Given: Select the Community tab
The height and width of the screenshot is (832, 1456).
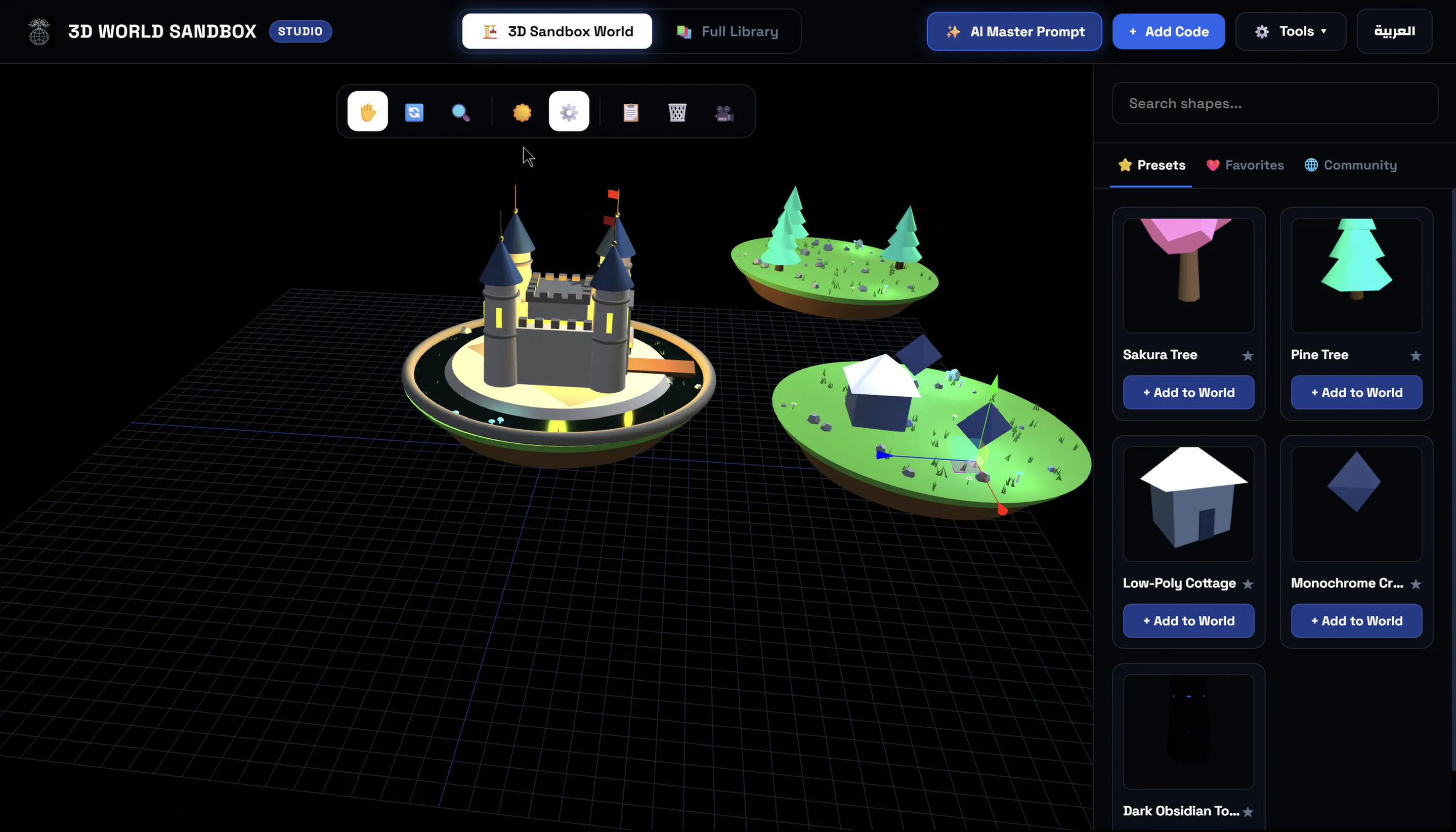Looking at the screenshot, I should pos(1350,165).
